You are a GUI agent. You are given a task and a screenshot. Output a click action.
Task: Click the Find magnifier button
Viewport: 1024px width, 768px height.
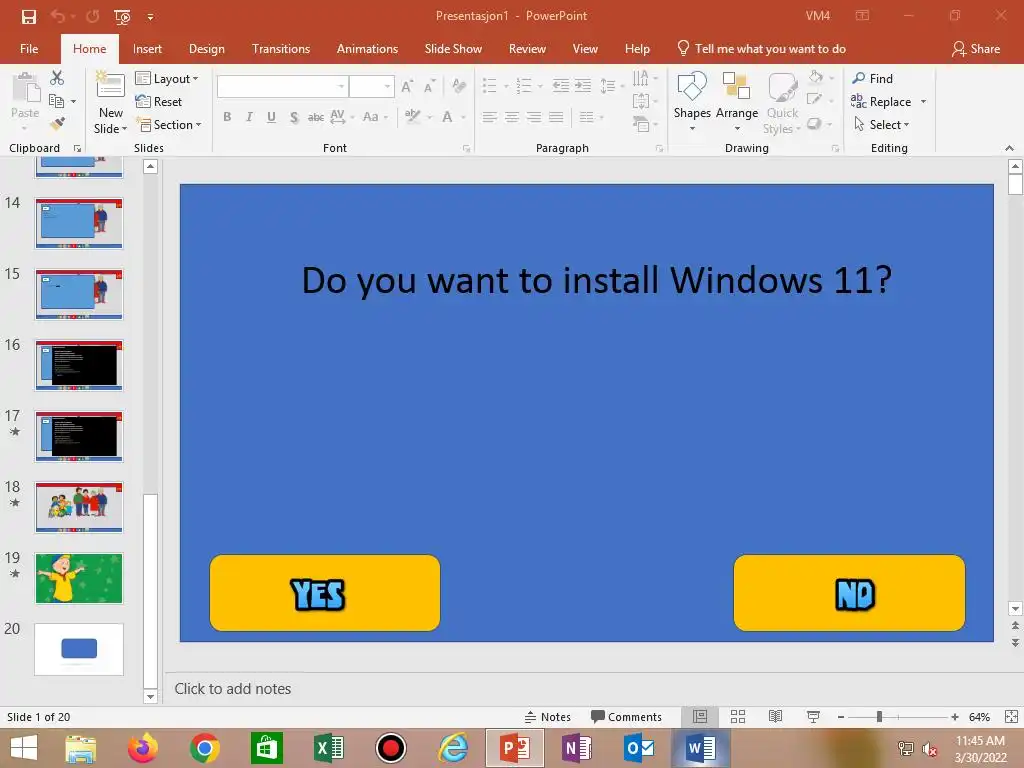click(x=872, y=78)
